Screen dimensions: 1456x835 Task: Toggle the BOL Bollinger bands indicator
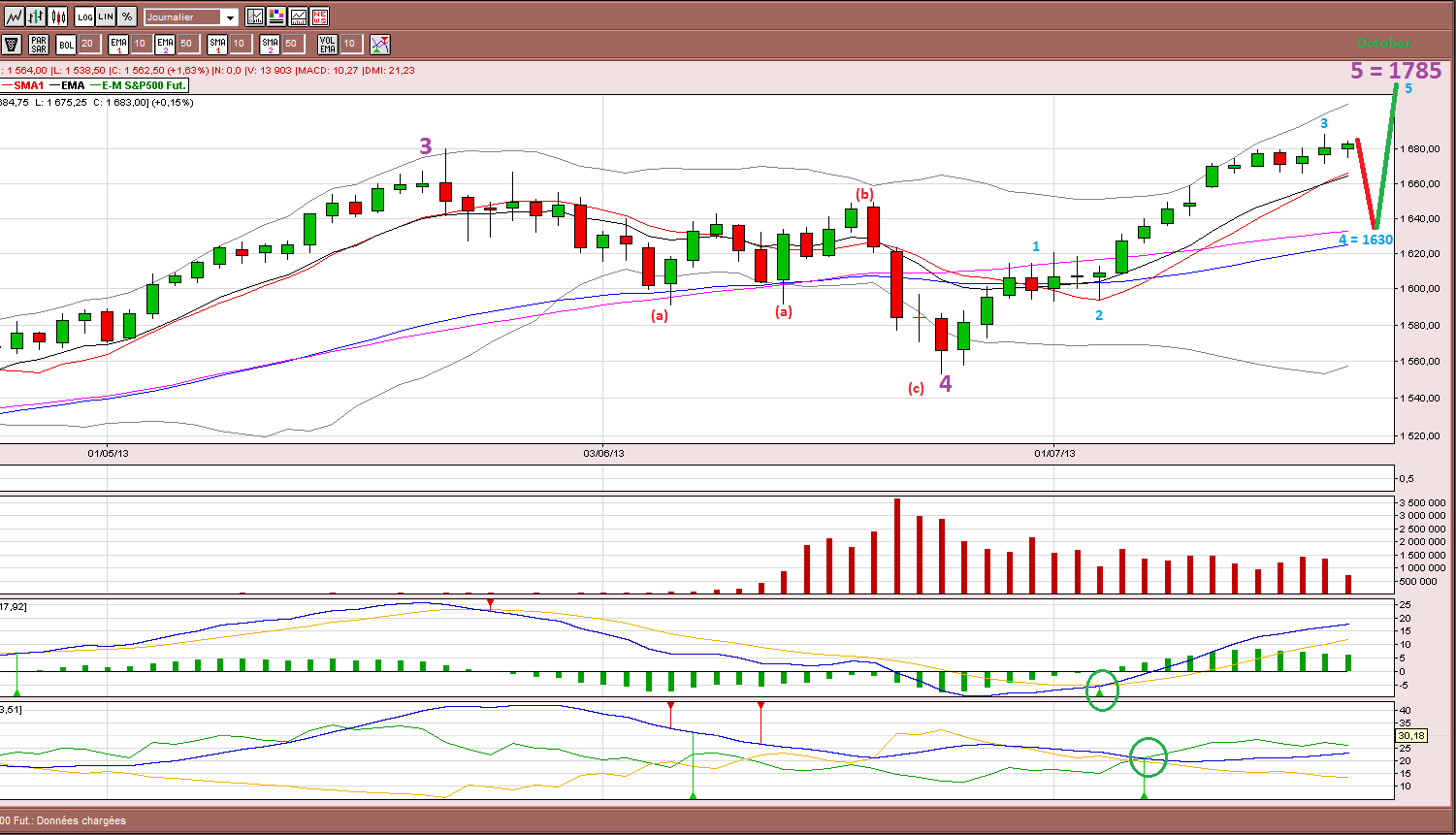coord(66,44)
